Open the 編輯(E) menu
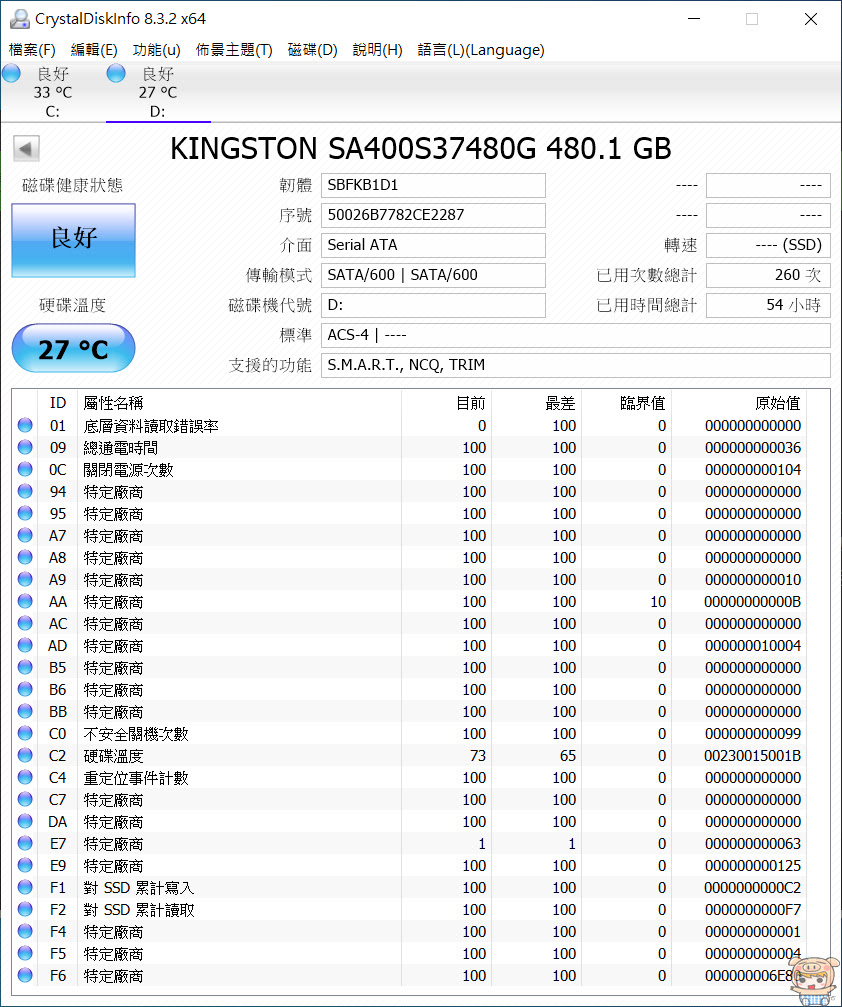The height and width of the screenshot is (1007, 842). (x=94, y=50)
